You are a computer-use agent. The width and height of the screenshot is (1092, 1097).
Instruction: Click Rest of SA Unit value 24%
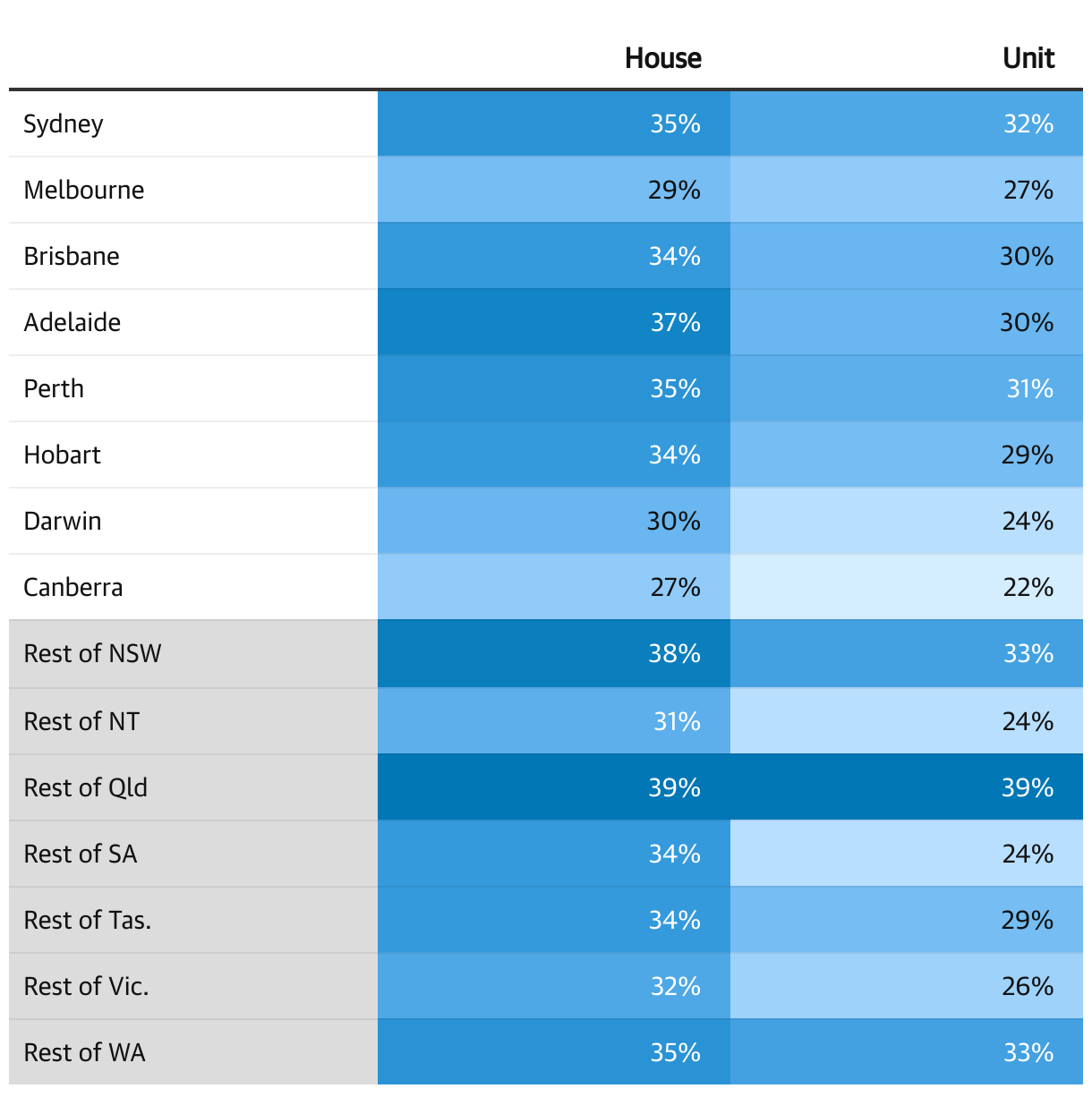1028,854
